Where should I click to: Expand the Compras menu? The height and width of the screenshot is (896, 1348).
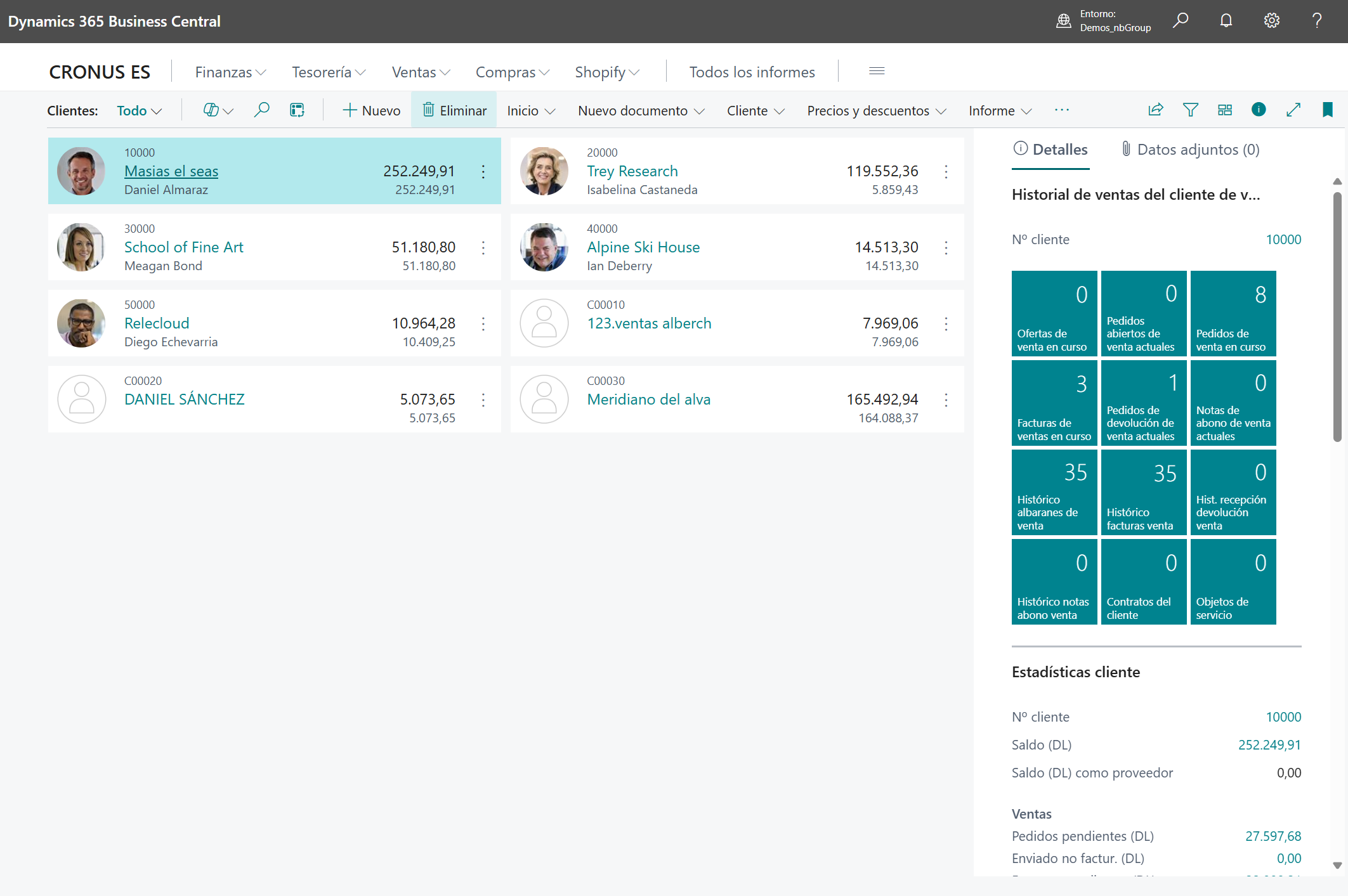pos(513,72)
